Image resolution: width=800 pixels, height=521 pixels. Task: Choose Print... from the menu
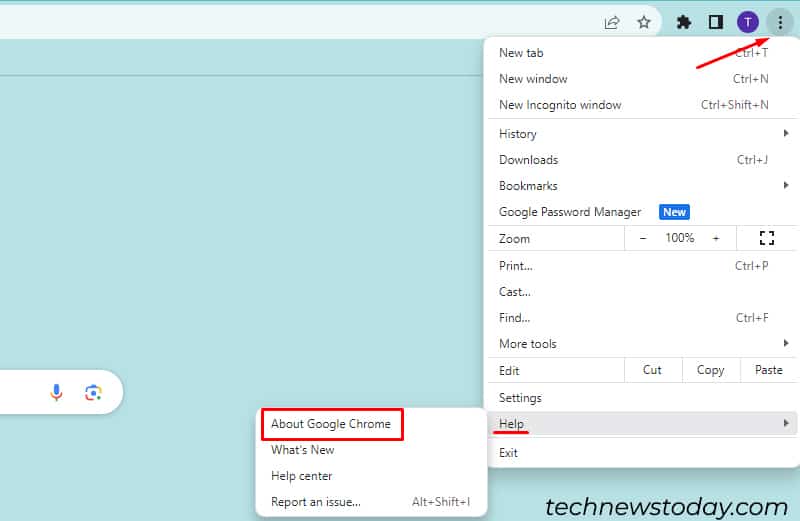click(x=642, y=266)
